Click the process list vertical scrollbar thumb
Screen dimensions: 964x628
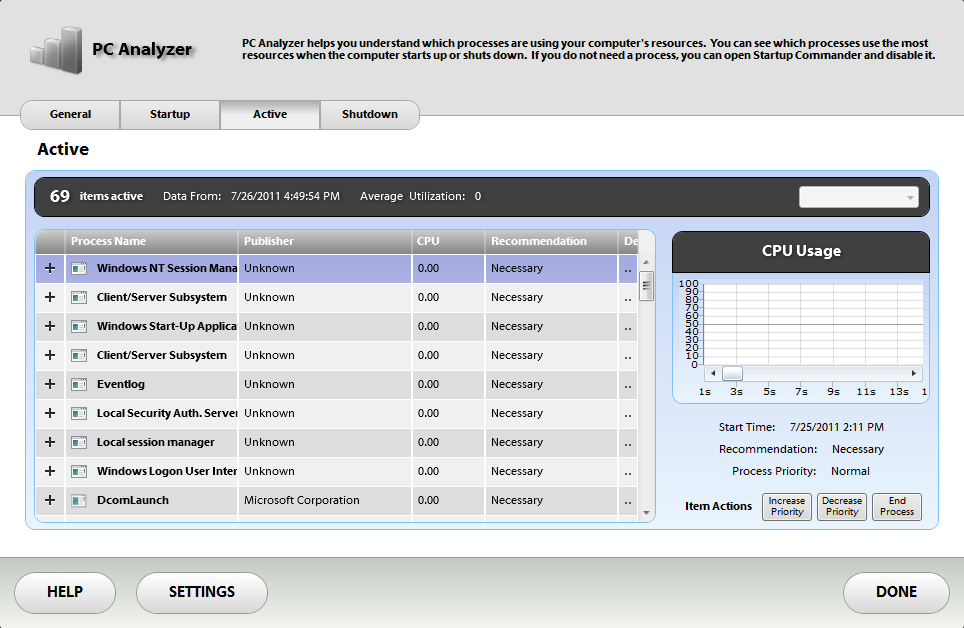[646, 286]
